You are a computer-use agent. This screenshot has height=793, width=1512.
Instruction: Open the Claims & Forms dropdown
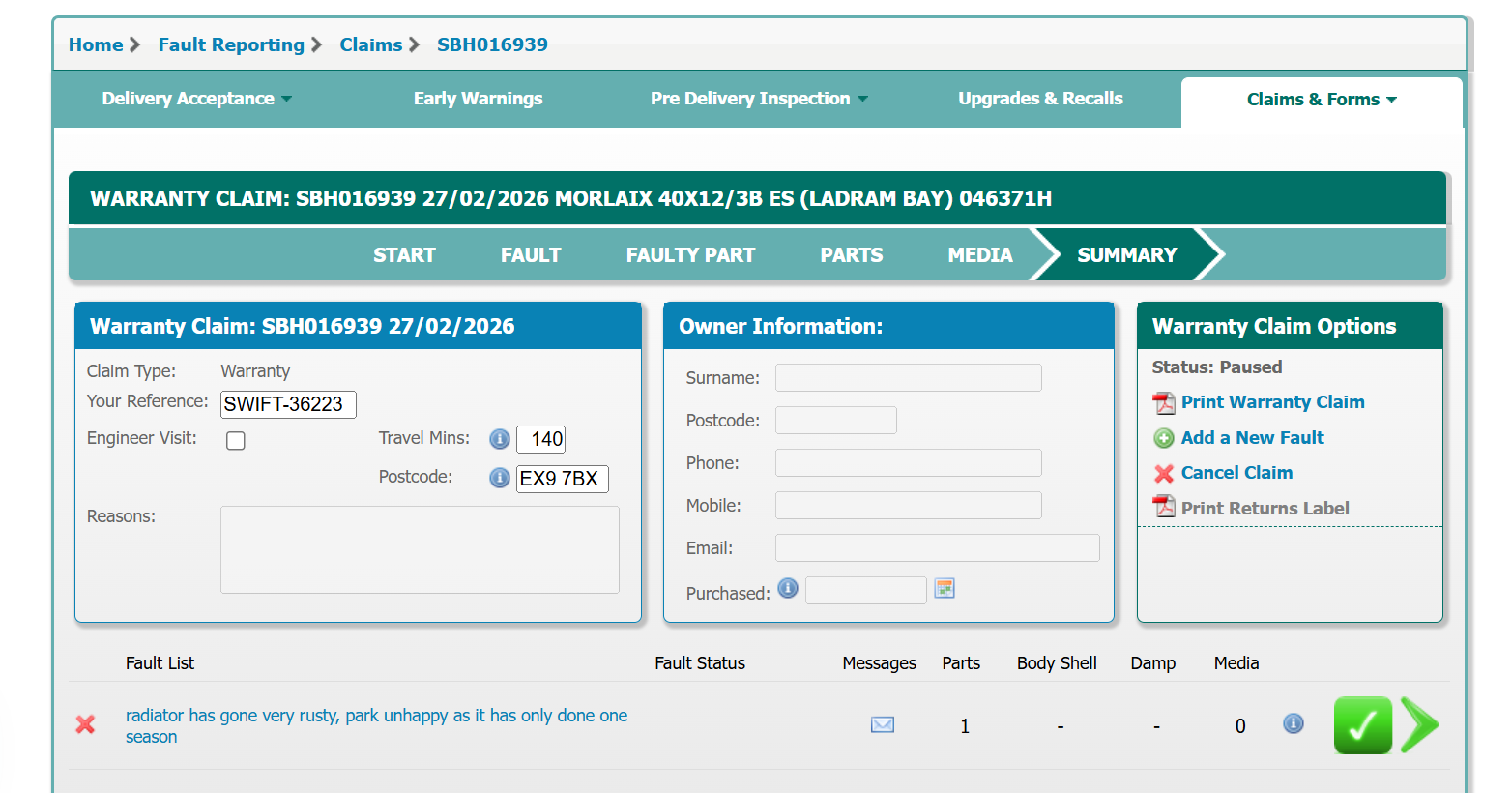point(1321,100)
